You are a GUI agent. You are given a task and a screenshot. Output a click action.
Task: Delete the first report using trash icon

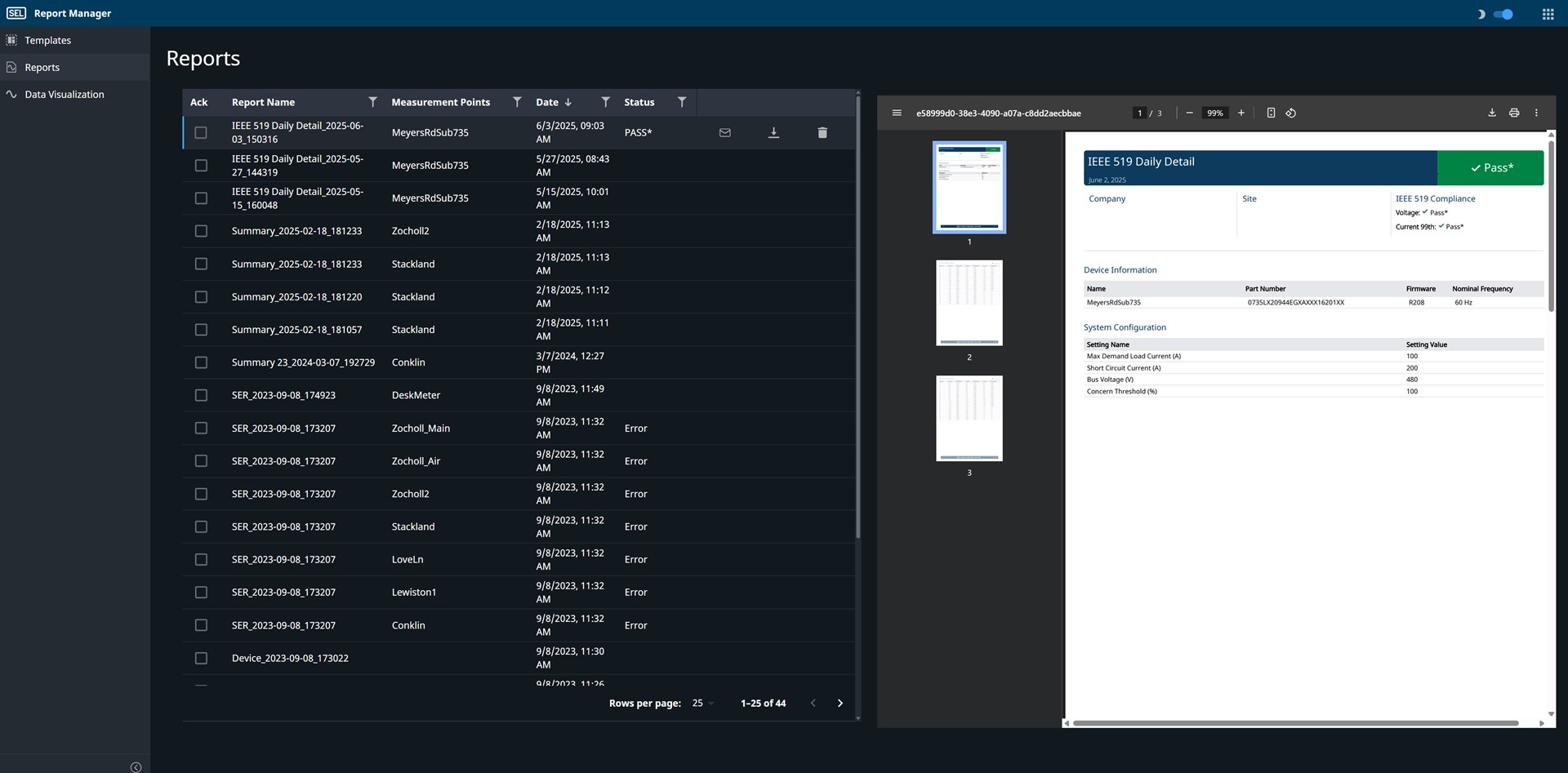(x=822, y=132)
